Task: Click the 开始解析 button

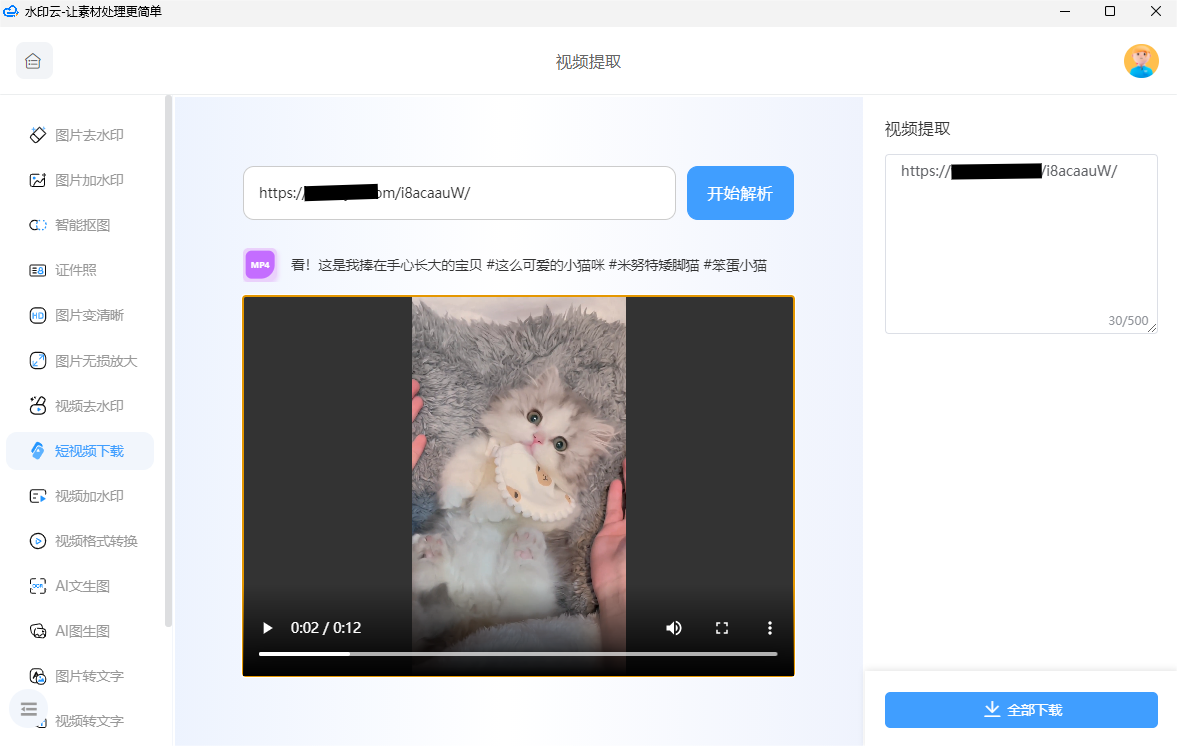Action: (x=740, y=193)
